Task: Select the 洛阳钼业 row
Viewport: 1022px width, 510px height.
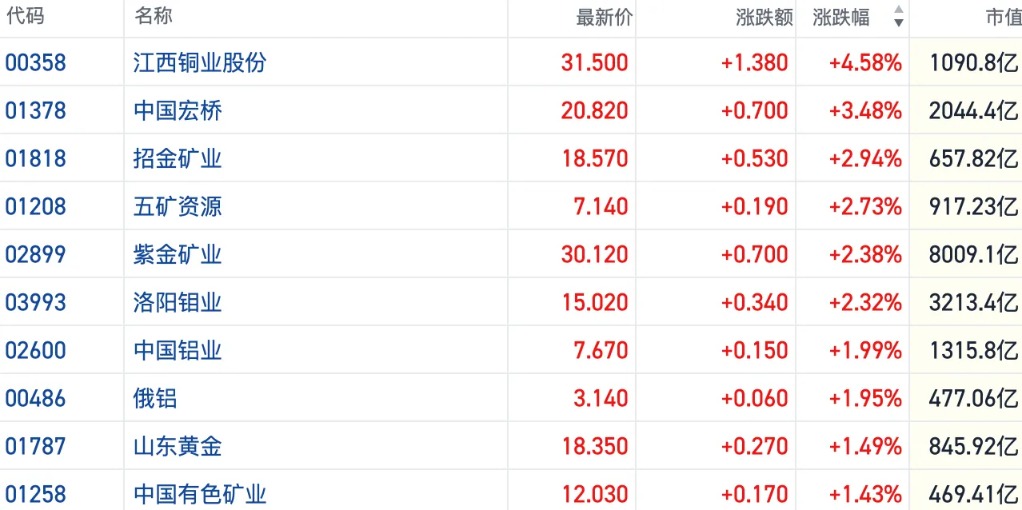Action: (511, 303)
